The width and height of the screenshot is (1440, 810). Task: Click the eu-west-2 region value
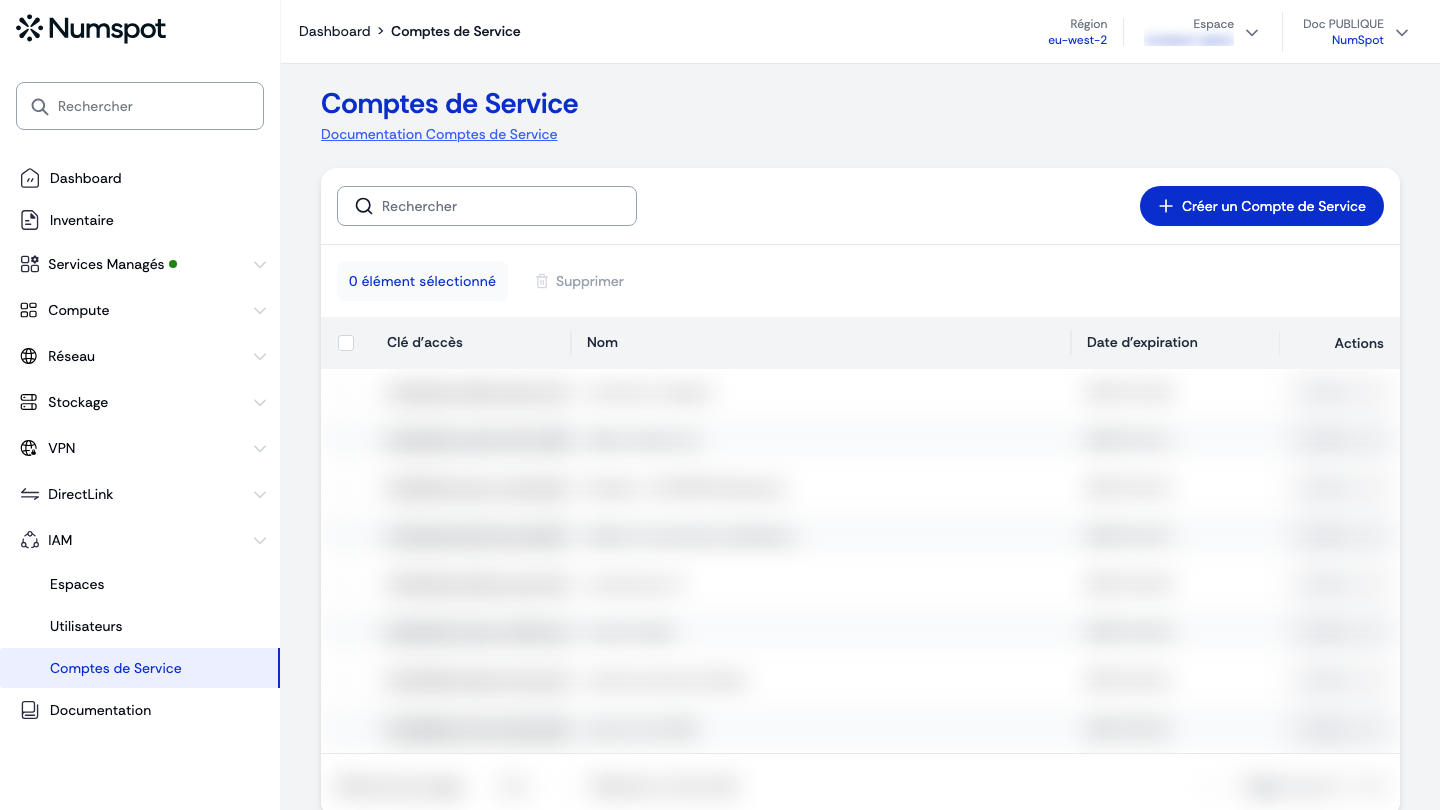tap(1077, 40)
